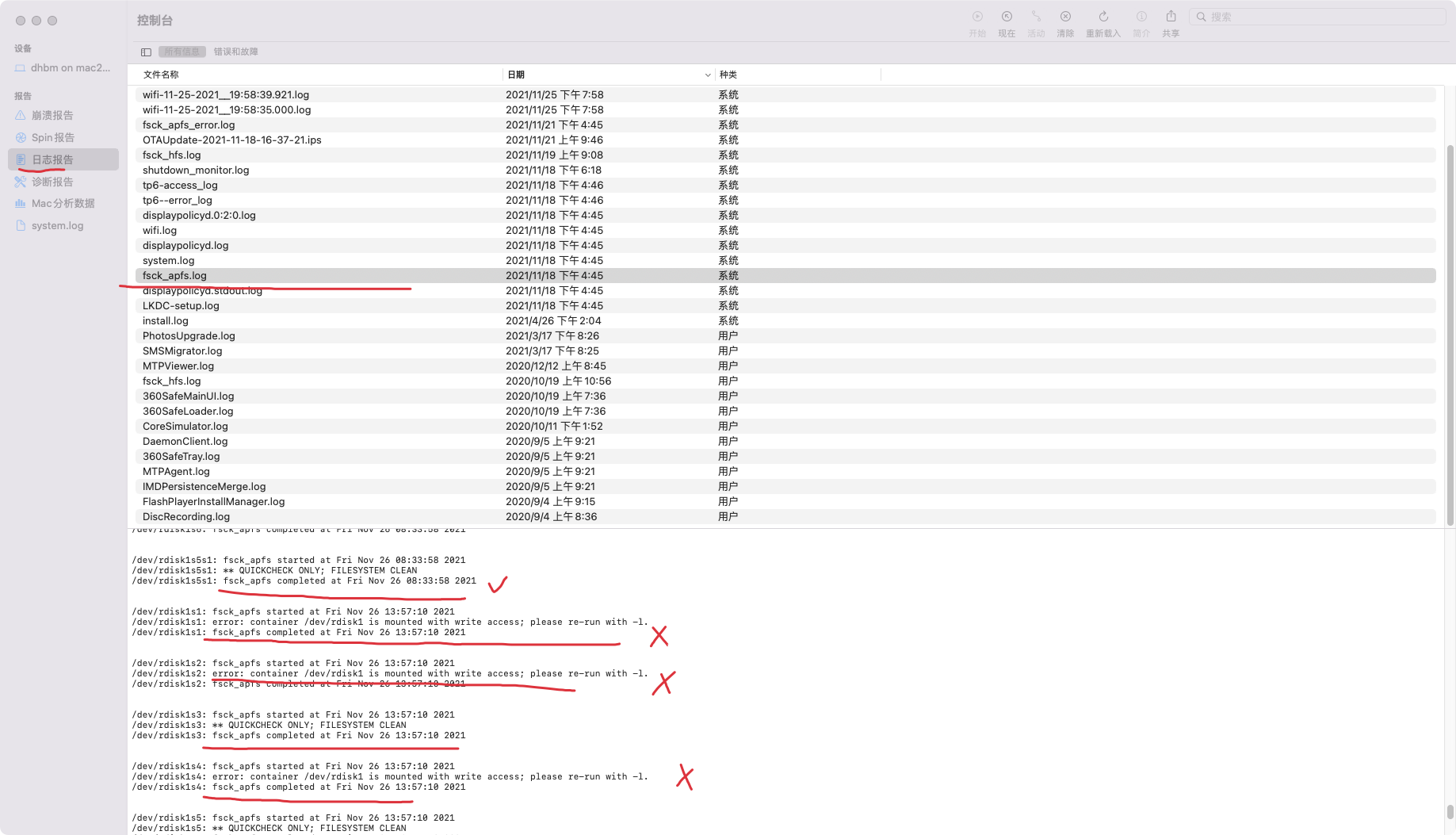The width and height of the screenshot is (1456, 835).
Task: Select the OTAUpdate-2021-11-18-16-37-21.ips row
Action: pyautogui.click(x=785, y=140)
